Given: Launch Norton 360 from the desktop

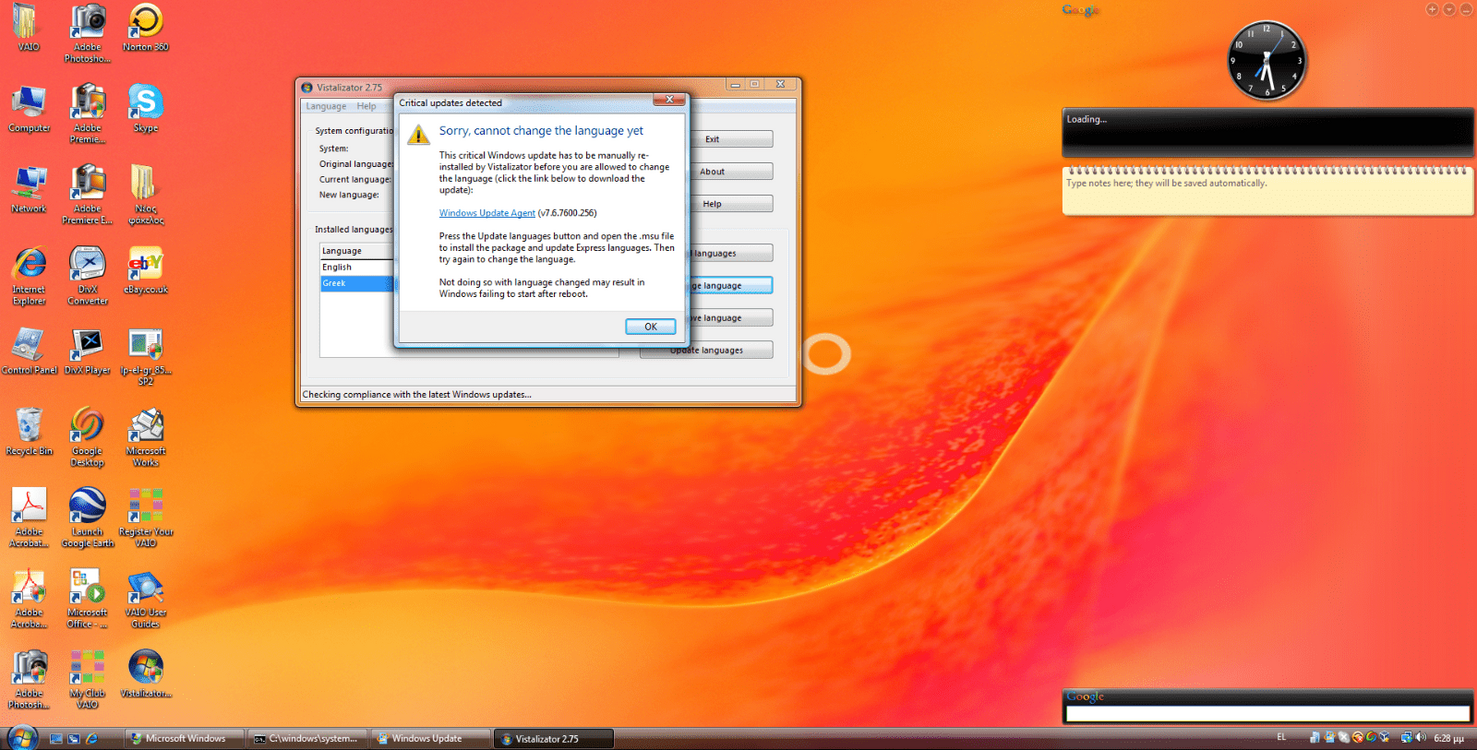Looking at the screenshot, I should point(145,27).
